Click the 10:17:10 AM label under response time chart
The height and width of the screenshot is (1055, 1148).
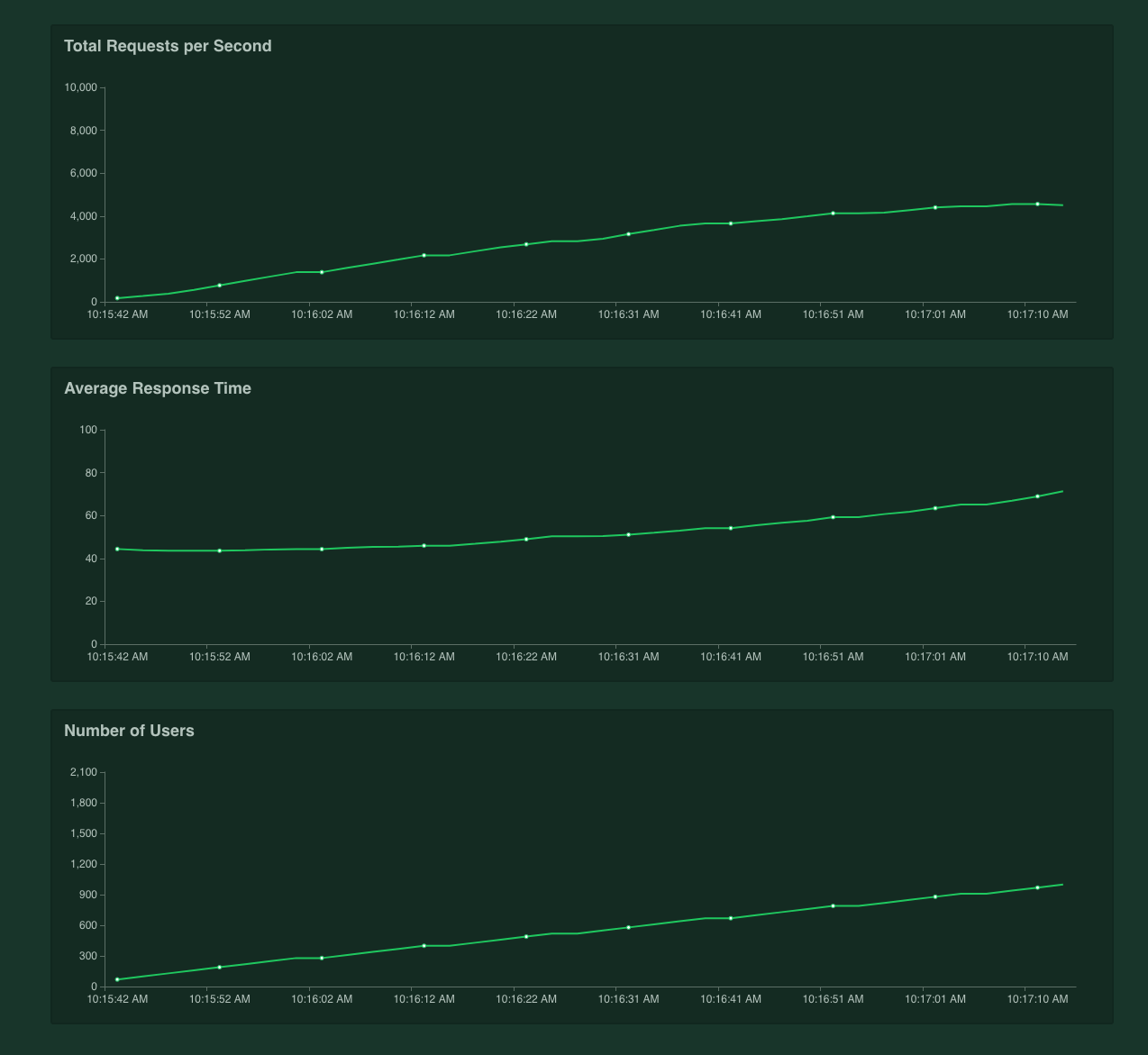pos(1038,657)
